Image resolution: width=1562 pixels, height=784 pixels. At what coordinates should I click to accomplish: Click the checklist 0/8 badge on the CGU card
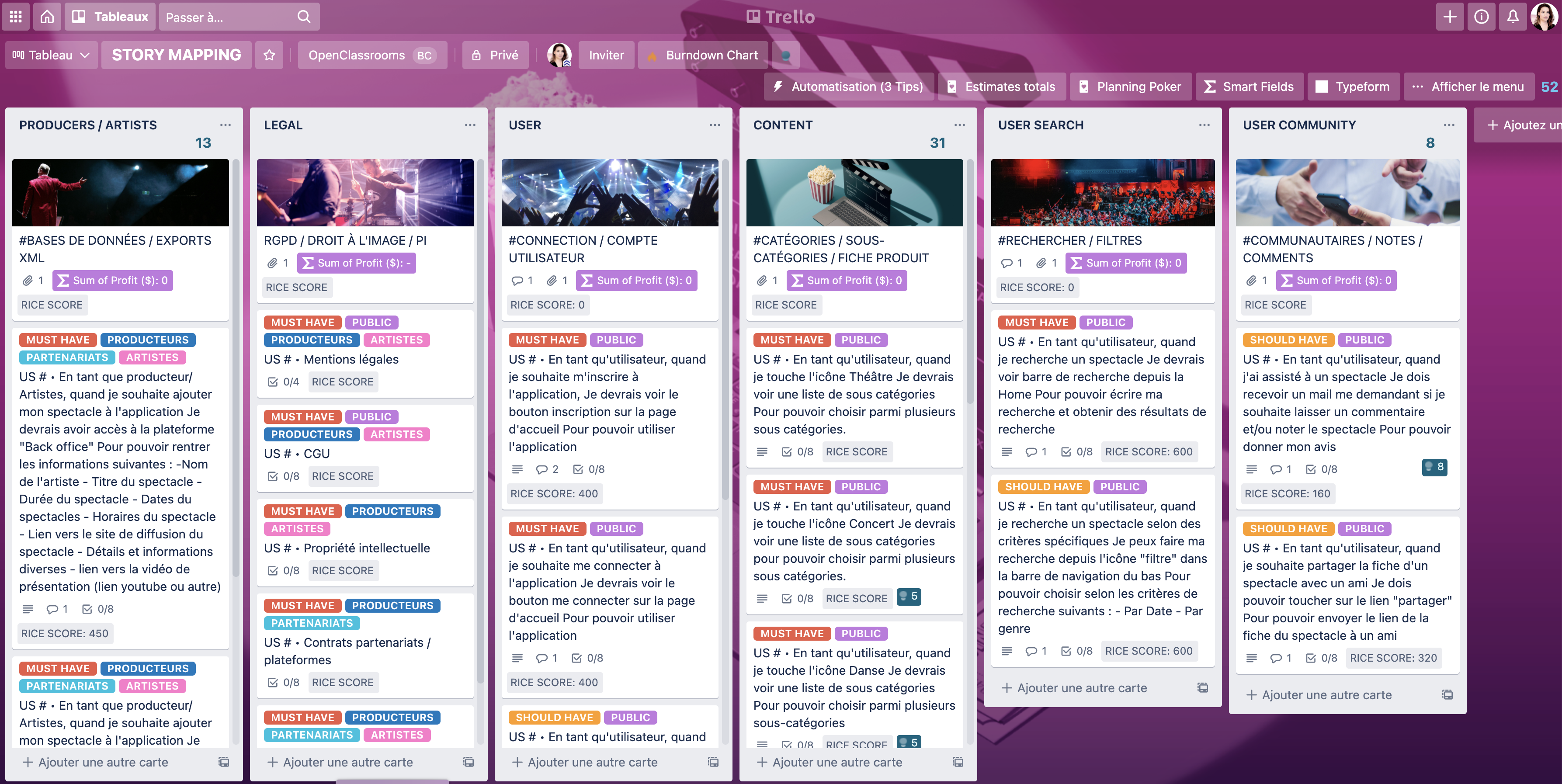tap(284, 477)
